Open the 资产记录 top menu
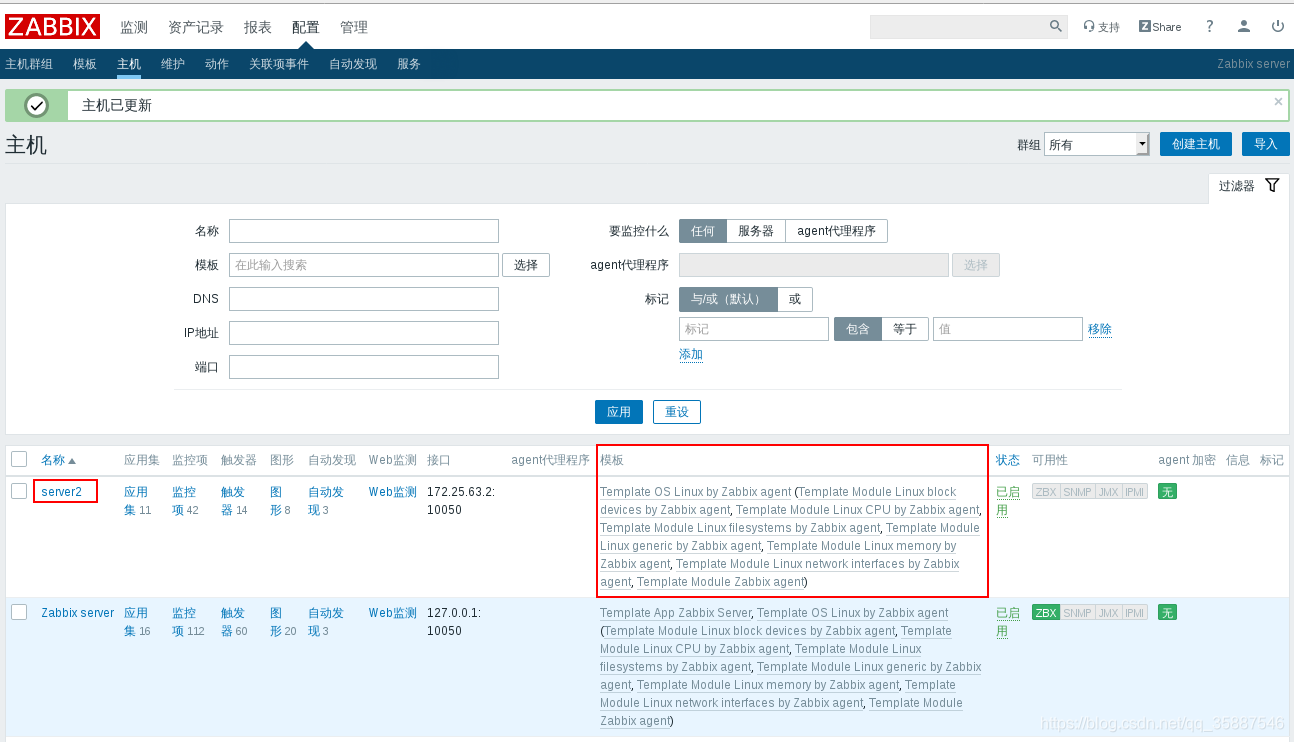The image size is (1294, 742). click(196, 27)
